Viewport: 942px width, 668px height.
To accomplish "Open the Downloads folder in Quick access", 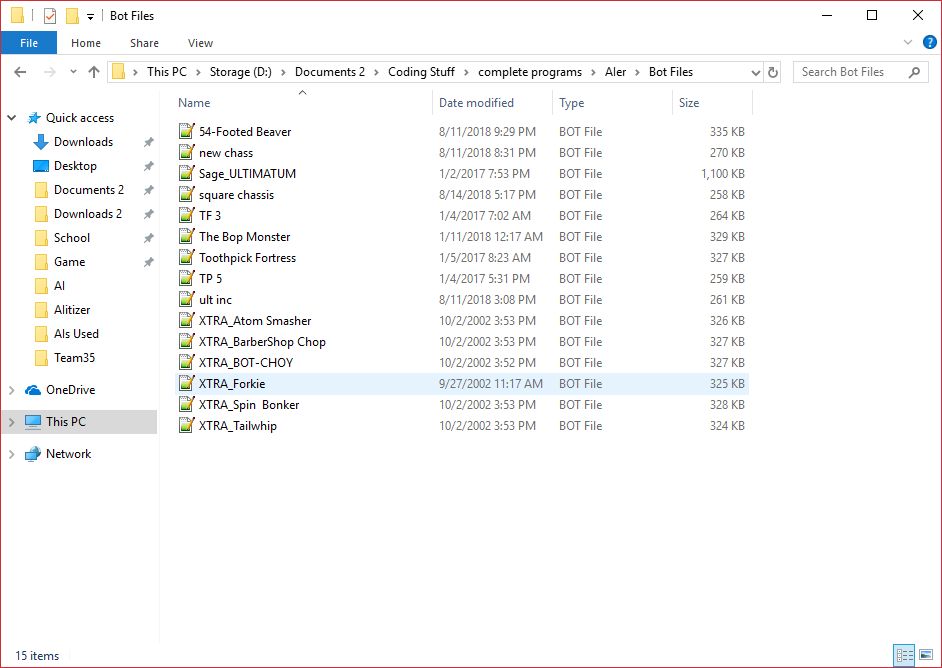I will (83, 142).
